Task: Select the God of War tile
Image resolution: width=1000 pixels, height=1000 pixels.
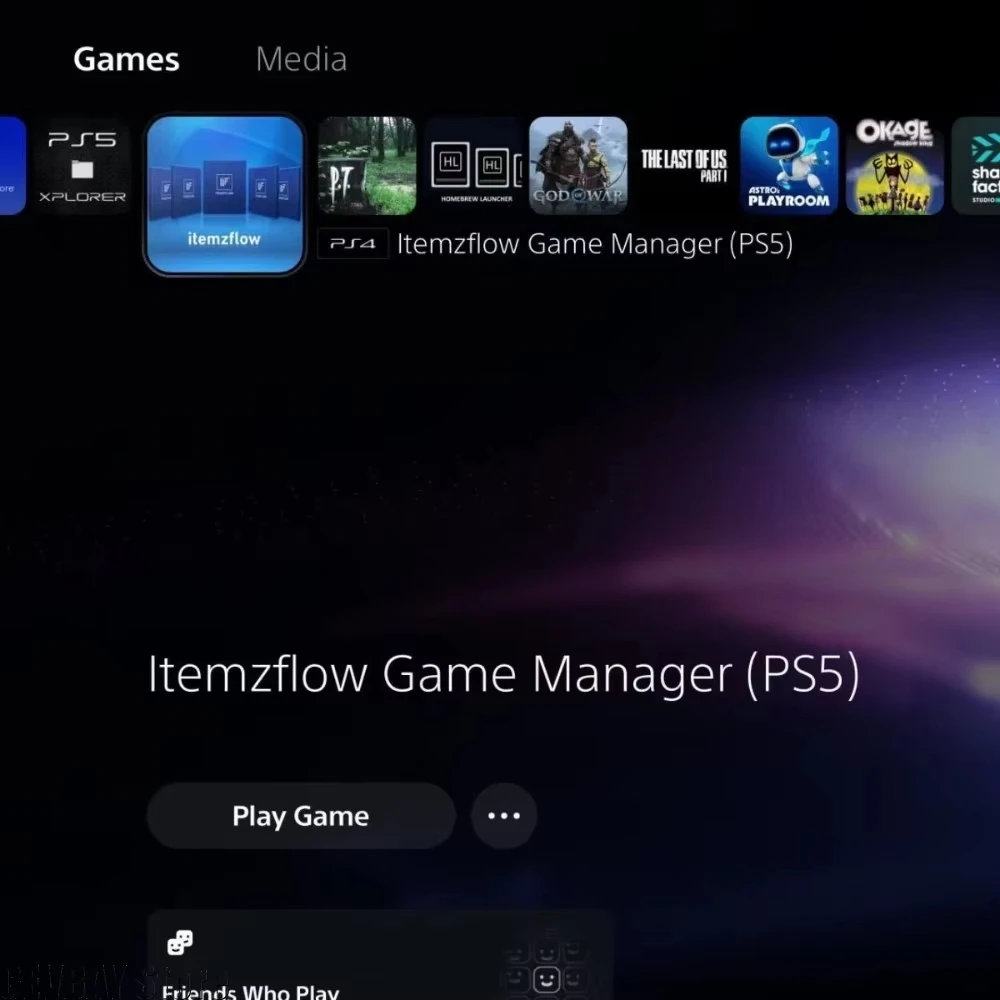Action: click(578, 165)
